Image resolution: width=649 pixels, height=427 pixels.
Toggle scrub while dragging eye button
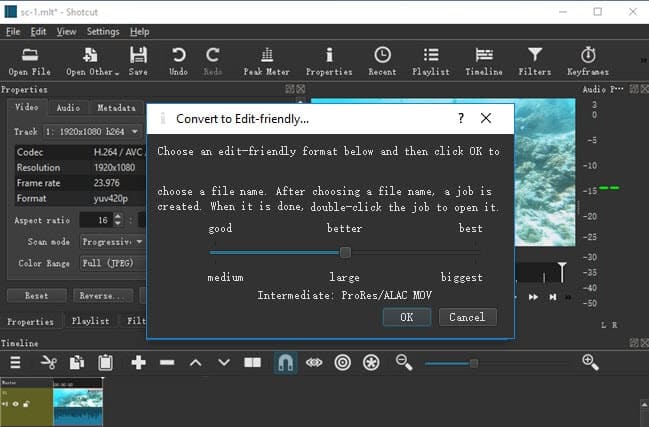[313, 363]
